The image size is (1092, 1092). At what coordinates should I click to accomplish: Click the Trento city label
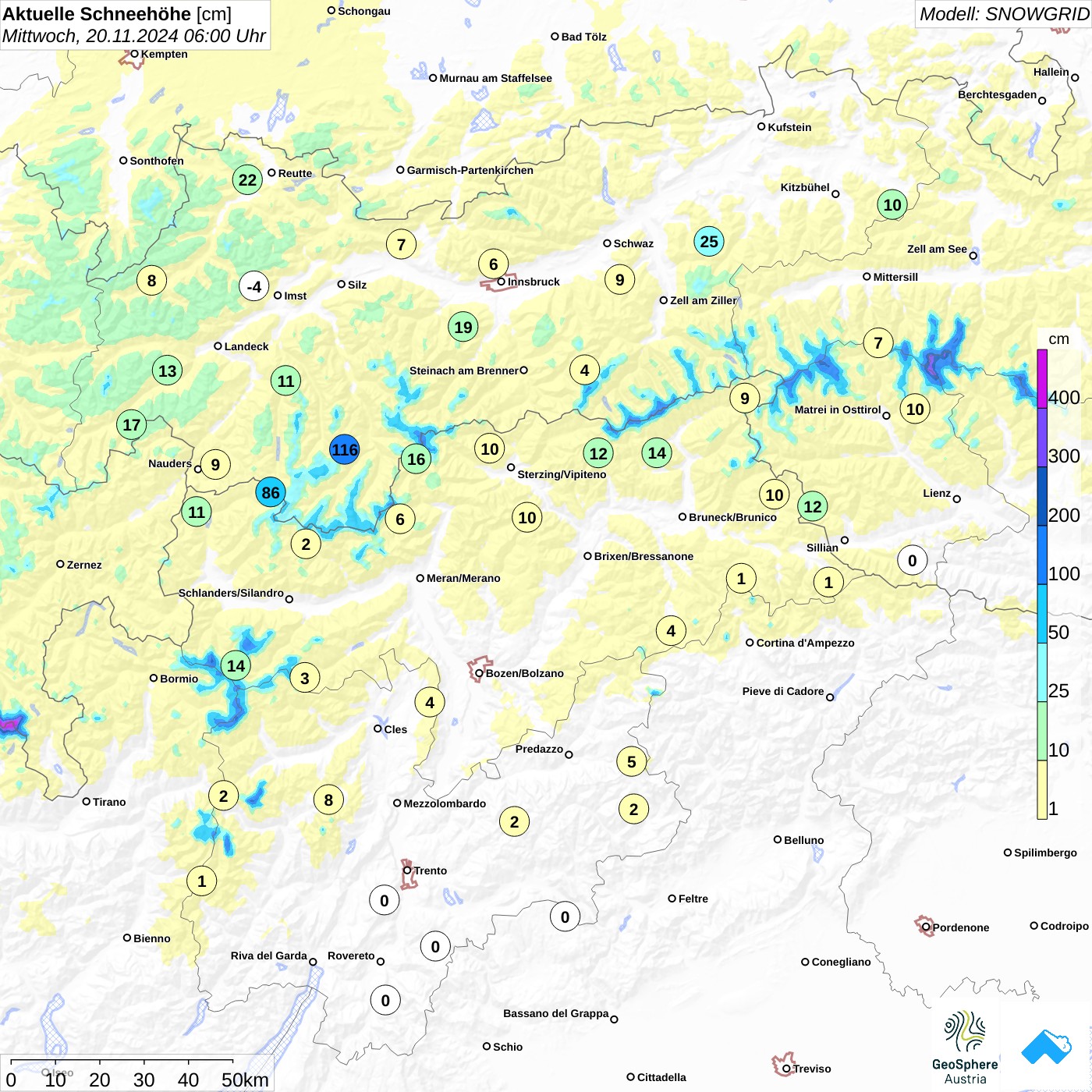431,870
